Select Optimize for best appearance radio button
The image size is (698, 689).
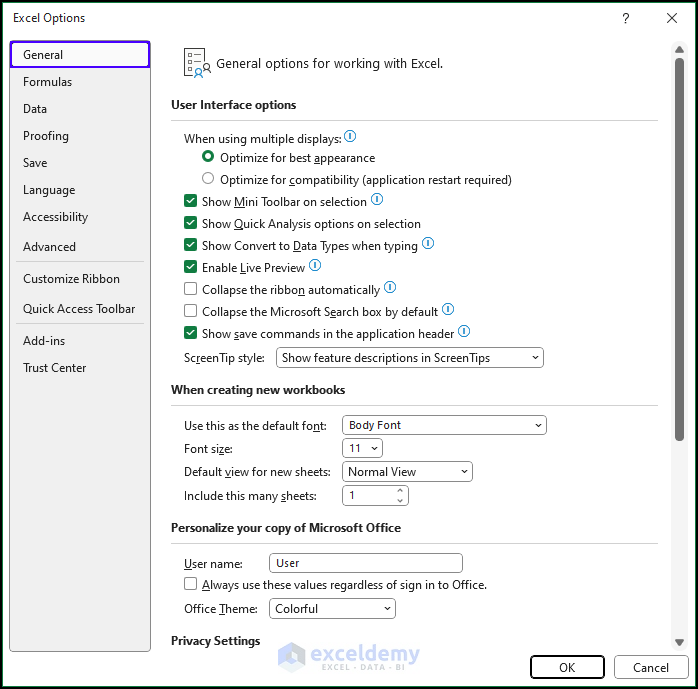tap(208, 157)
